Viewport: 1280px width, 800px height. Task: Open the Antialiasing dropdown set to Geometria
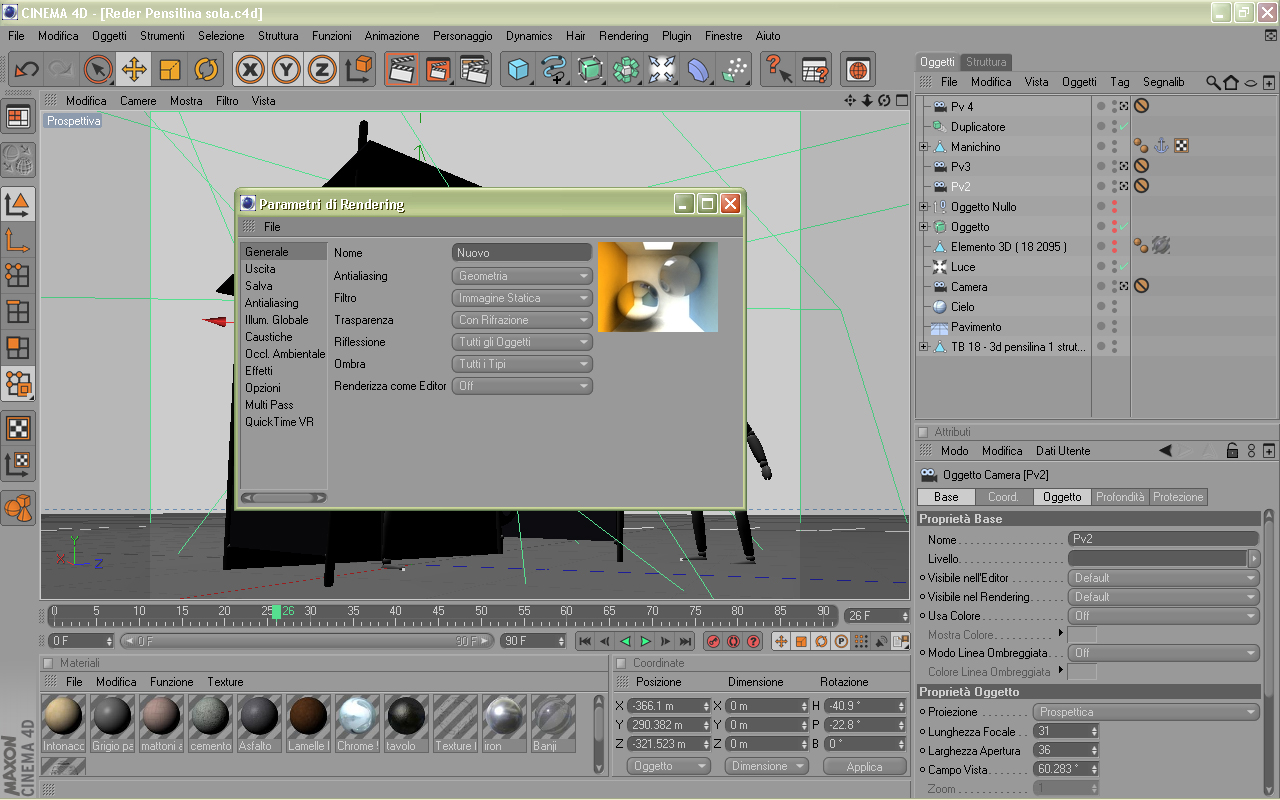pyautogui.click(x=522, y=276)
